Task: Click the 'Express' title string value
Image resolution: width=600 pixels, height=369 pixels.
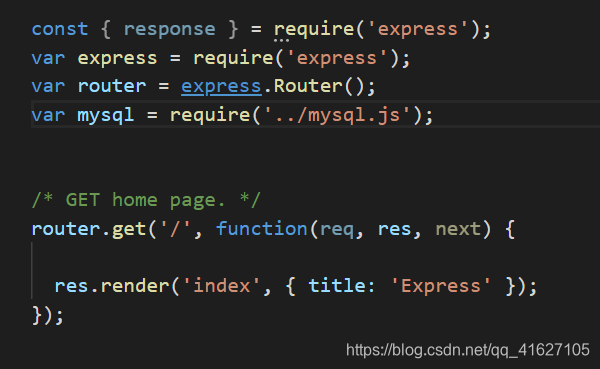Action: (441, 286)
